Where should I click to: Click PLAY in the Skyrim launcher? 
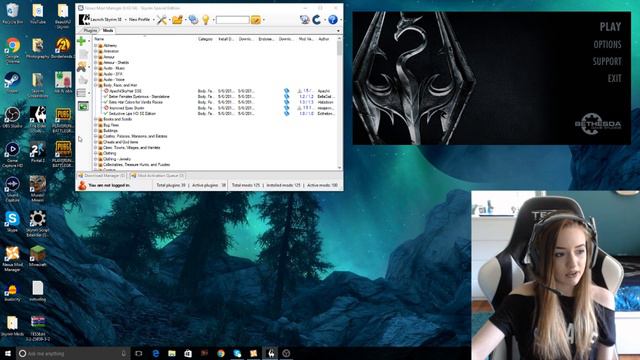point(610,27)
